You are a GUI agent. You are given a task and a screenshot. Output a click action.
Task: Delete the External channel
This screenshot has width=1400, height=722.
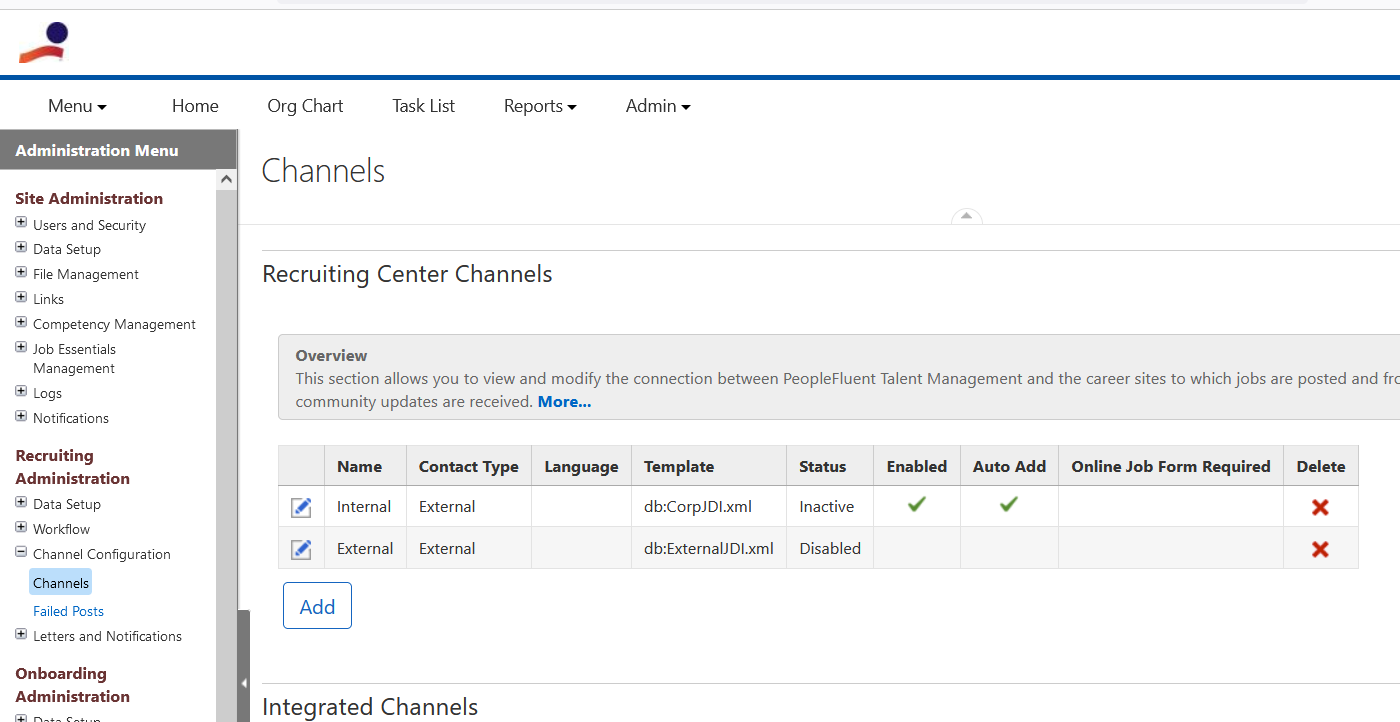(x=1320, y=549)
